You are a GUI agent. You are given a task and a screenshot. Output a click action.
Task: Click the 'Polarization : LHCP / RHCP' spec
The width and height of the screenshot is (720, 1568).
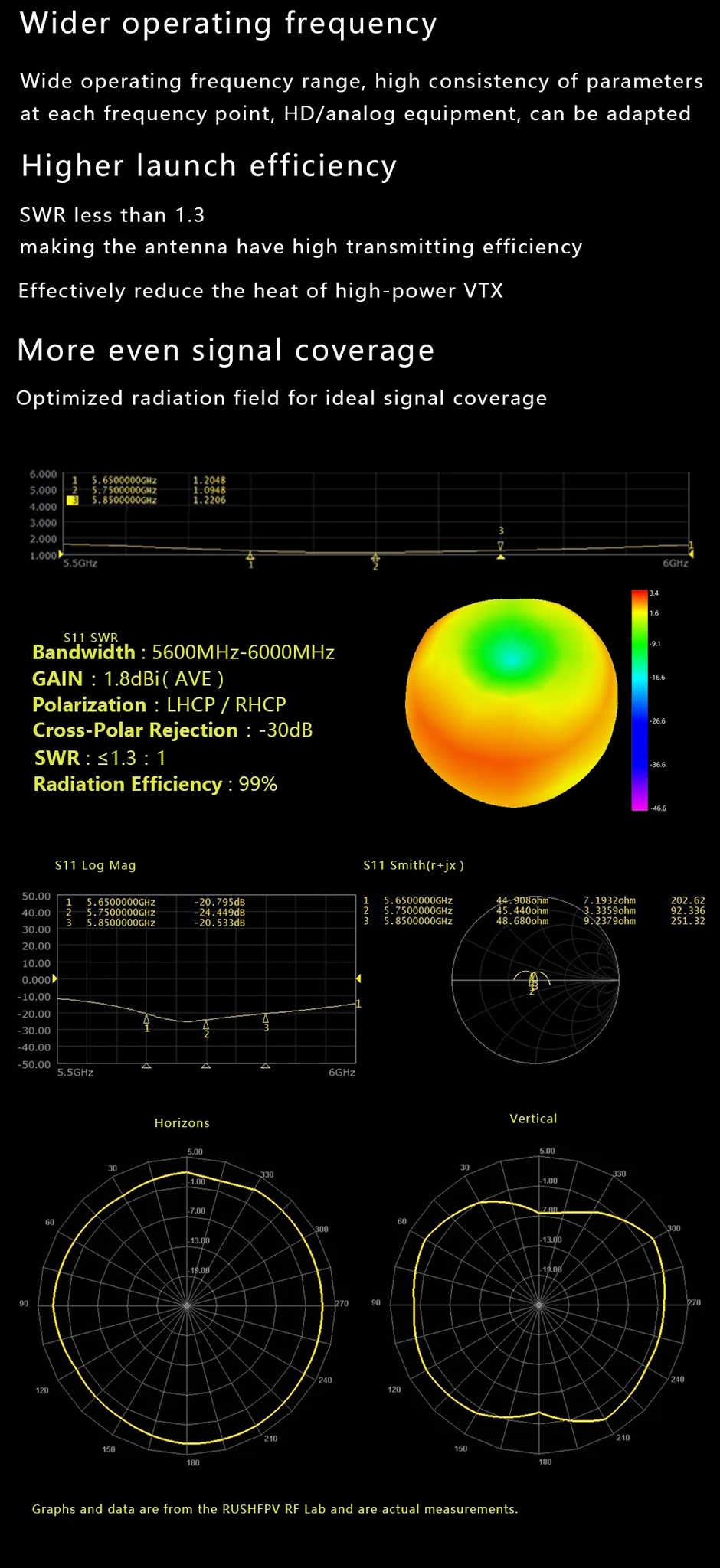(159, 705)
